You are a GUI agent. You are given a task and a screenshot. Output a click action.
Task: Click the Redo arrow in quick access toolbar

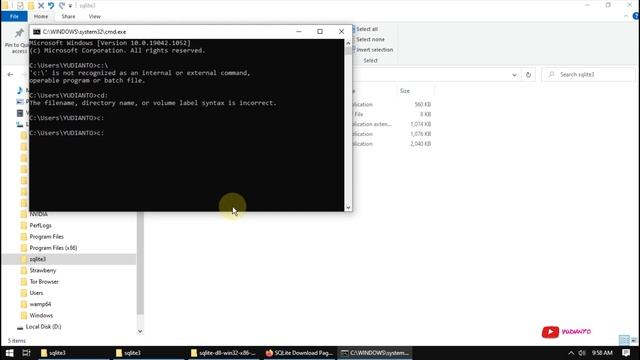pos(62,5)
